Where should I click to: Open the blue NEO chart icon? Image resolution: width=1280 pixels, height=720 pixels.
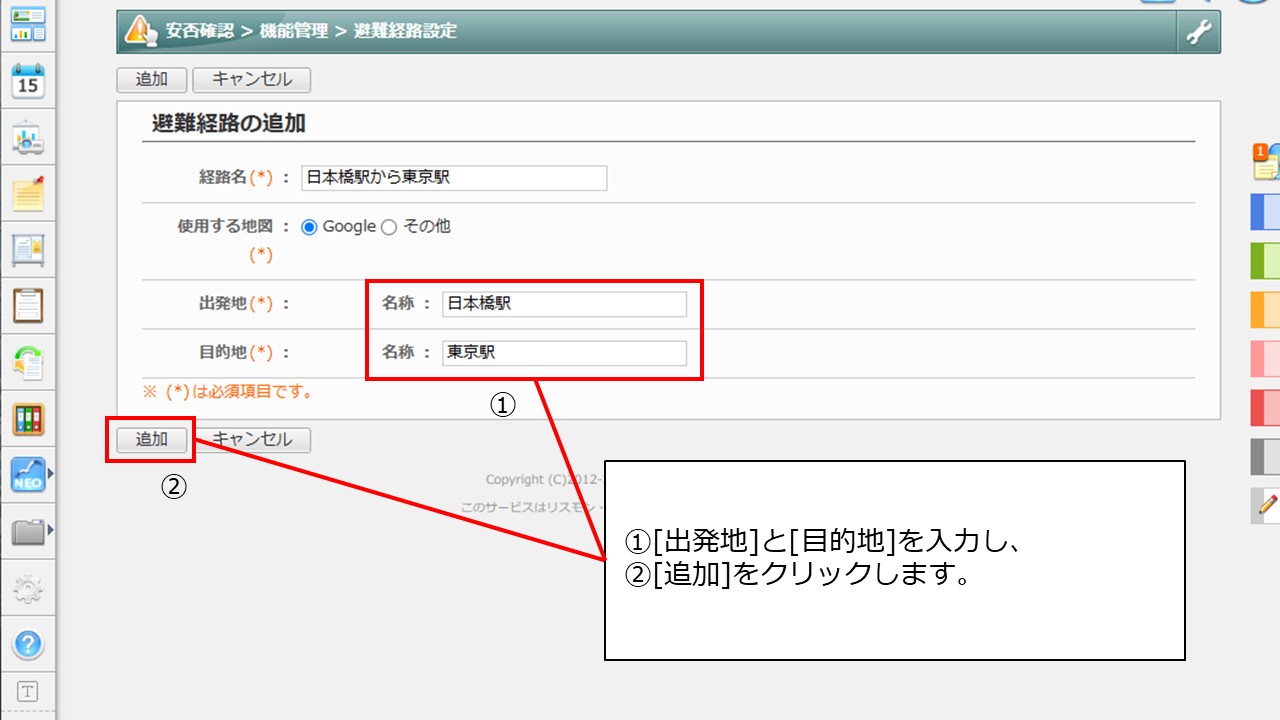click(28, 475)
